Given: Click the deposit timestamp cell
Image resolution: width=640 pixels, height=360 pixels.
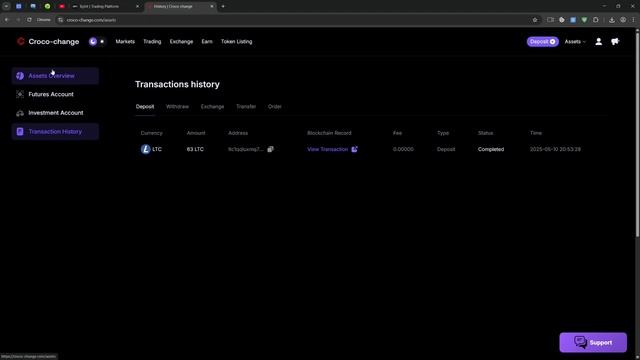Looking at the screenshot, I should [555, 149].
